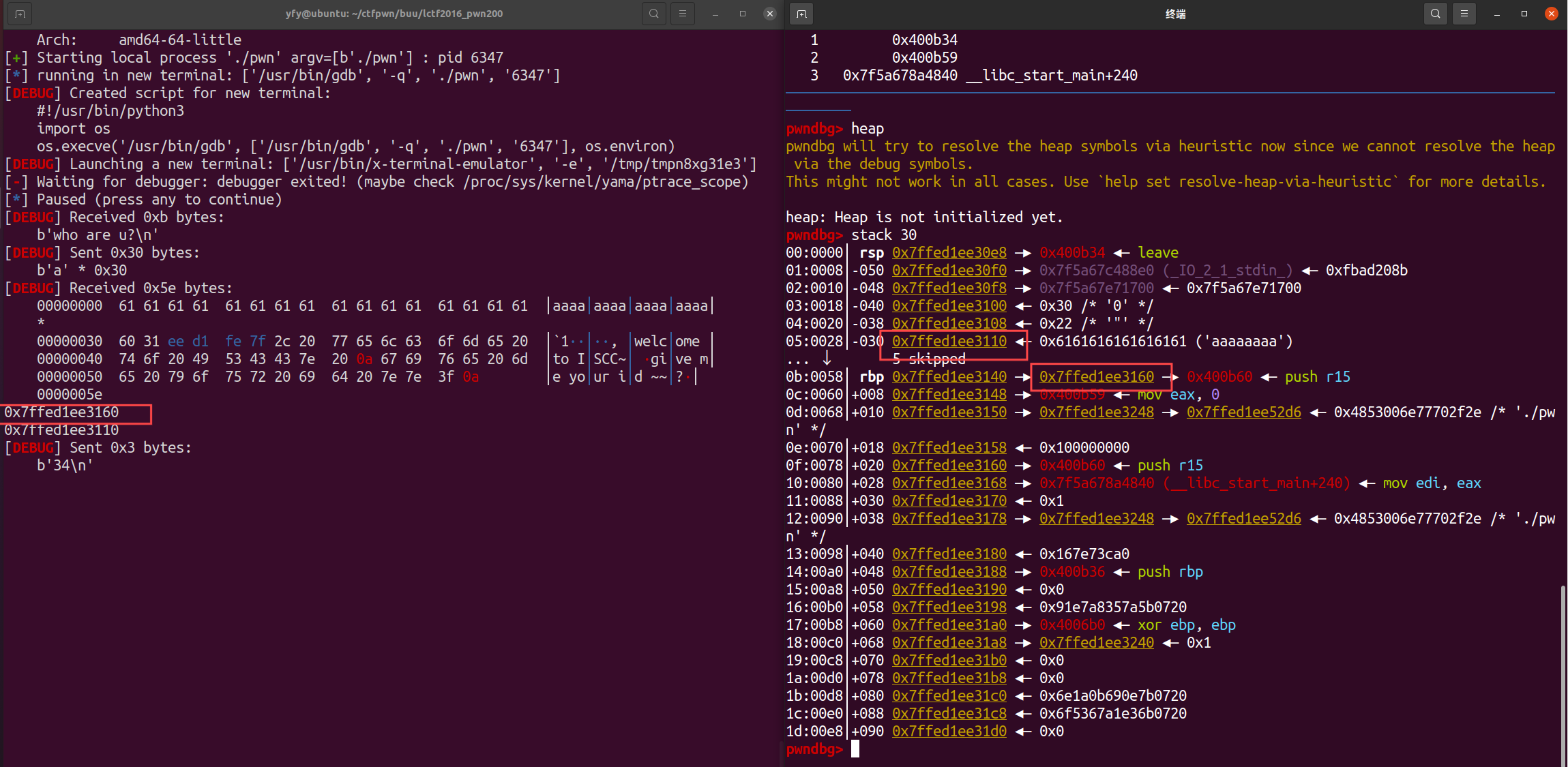
Task: Click 0x400b36 push rbp entry
Action: 1121,572
